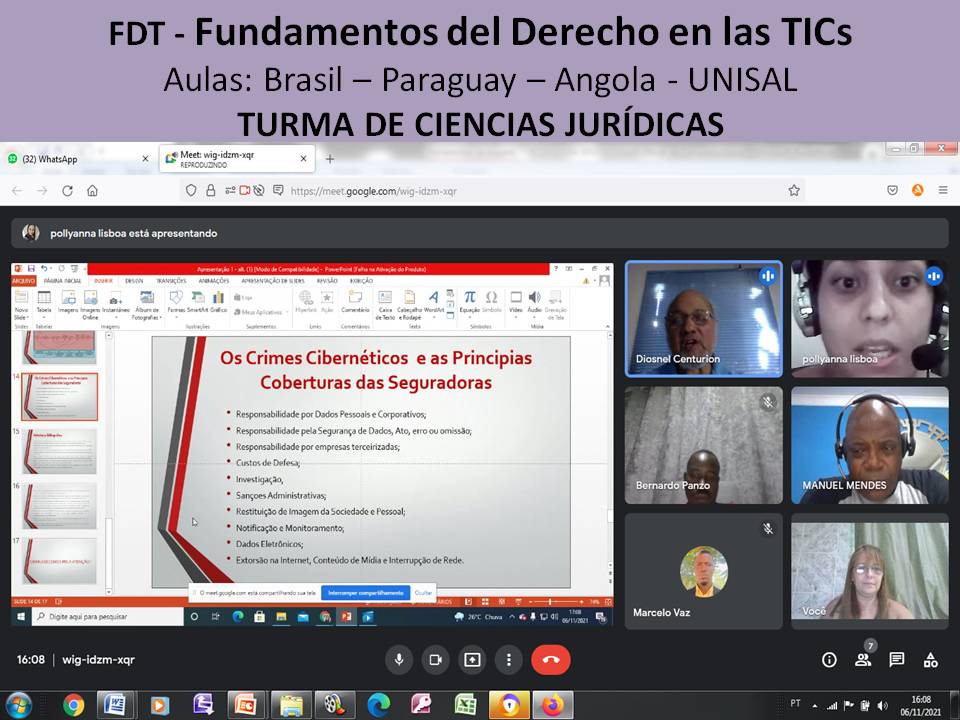The image size is (960, 720).
Task: Select Bernardo Panzo video tile
Action: click(703, 445)
